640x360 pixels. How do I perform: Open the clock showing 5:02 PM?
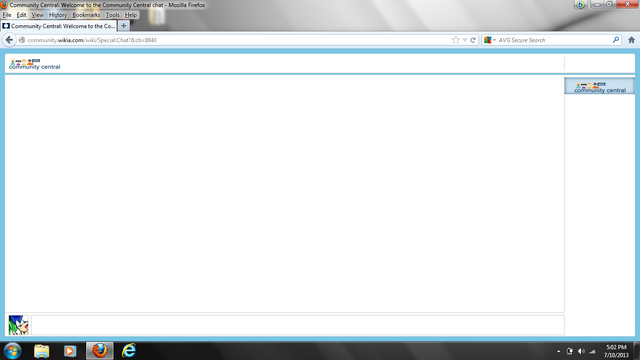pos(616,351)
